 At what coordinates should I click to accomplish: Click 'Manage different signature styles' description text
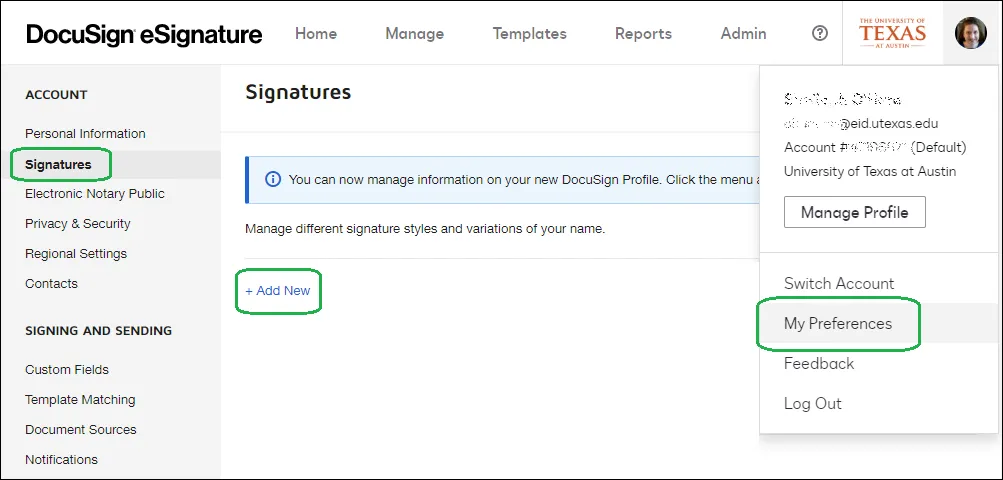tap(425, 228)
